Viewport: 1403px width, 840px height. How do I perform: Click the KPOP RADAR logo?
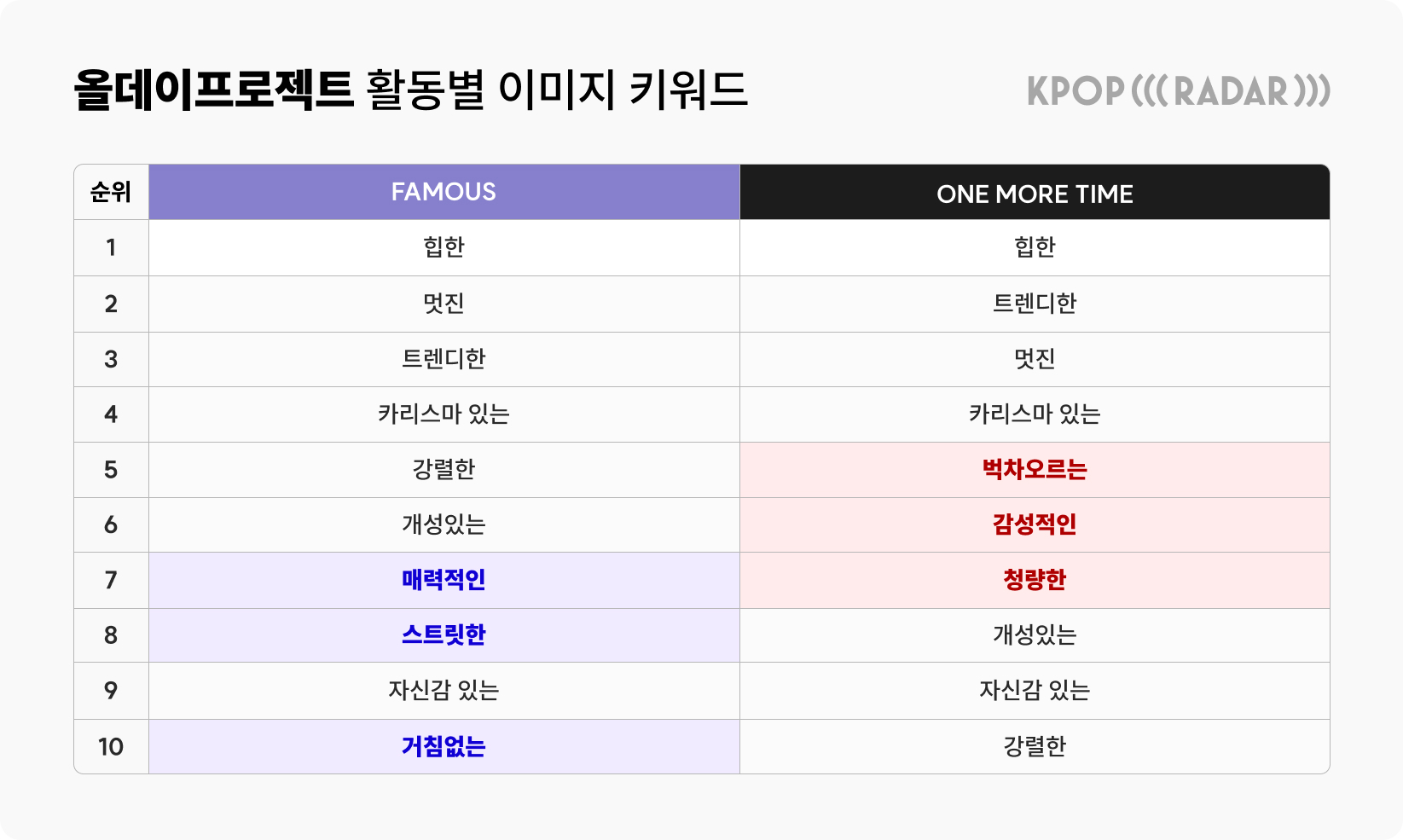pos(1178,91)
